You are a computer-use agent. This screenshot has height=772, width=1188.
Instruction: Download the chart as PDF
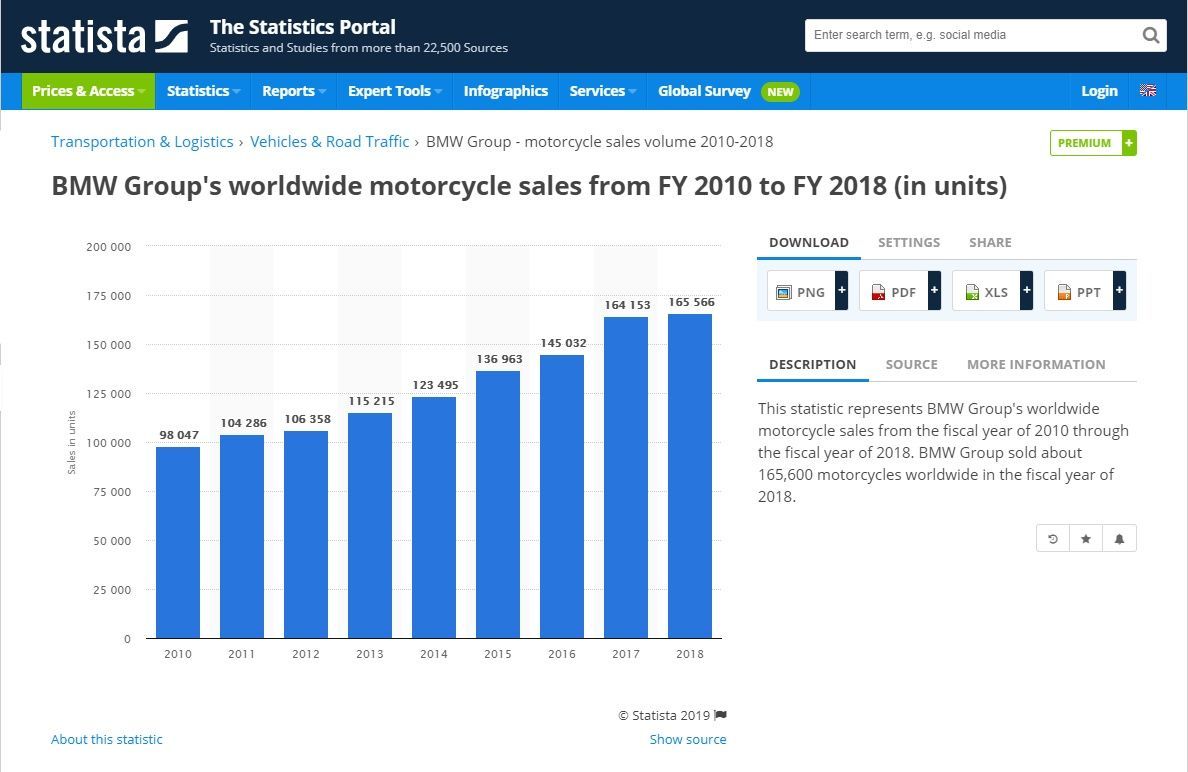[893, 292]
